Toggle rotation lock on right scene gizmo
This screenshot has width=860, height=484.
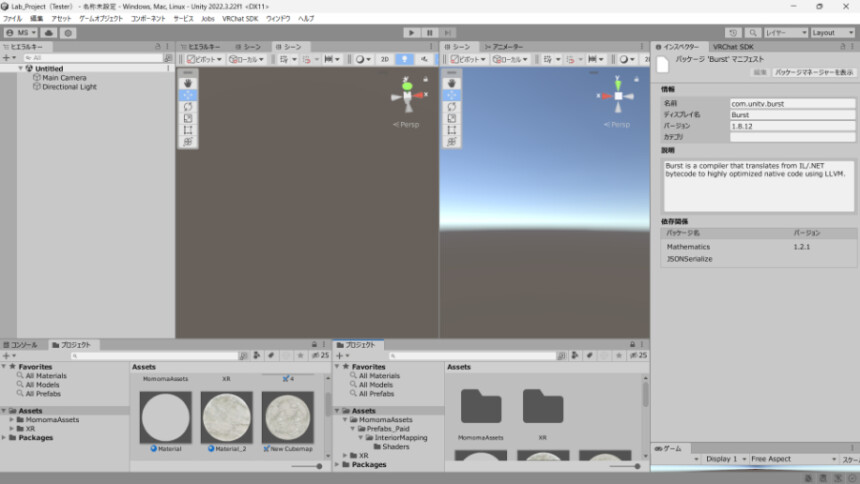636,80
